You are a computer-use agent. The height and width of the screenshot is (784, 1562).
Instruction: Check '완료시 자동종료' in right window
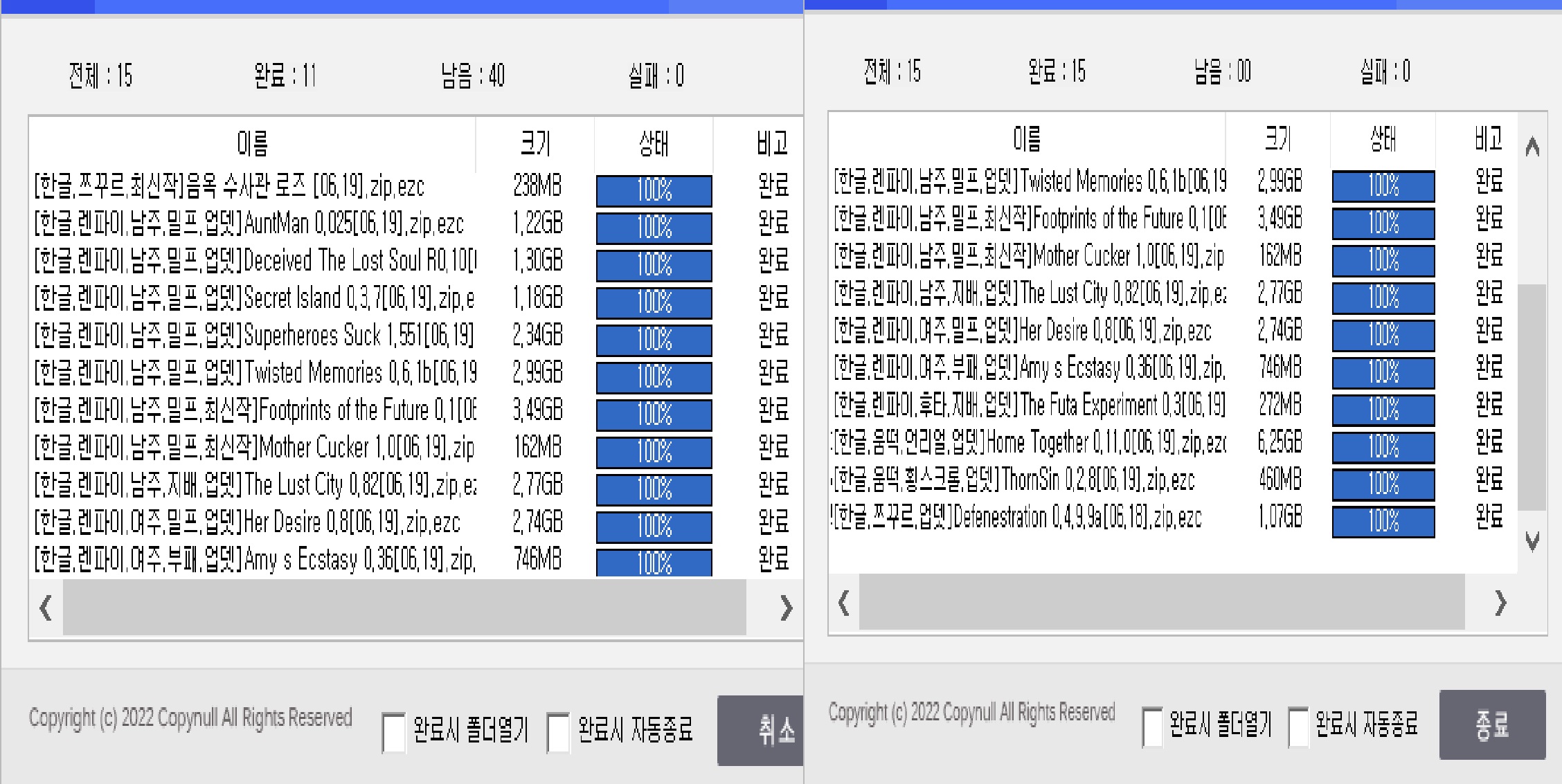pos(1299,727)
